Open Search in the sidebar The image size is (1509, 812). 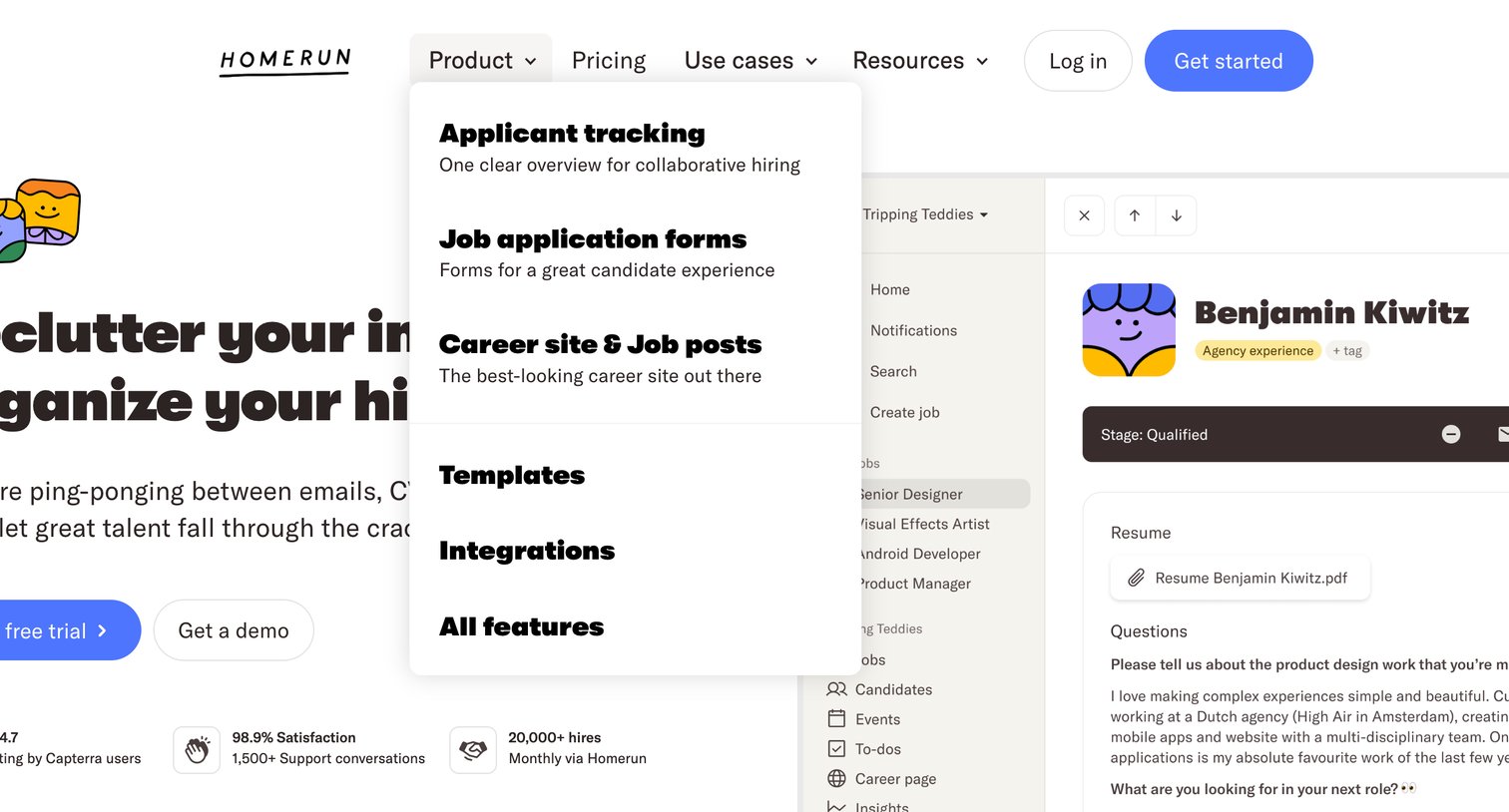[x=893, y=371]
